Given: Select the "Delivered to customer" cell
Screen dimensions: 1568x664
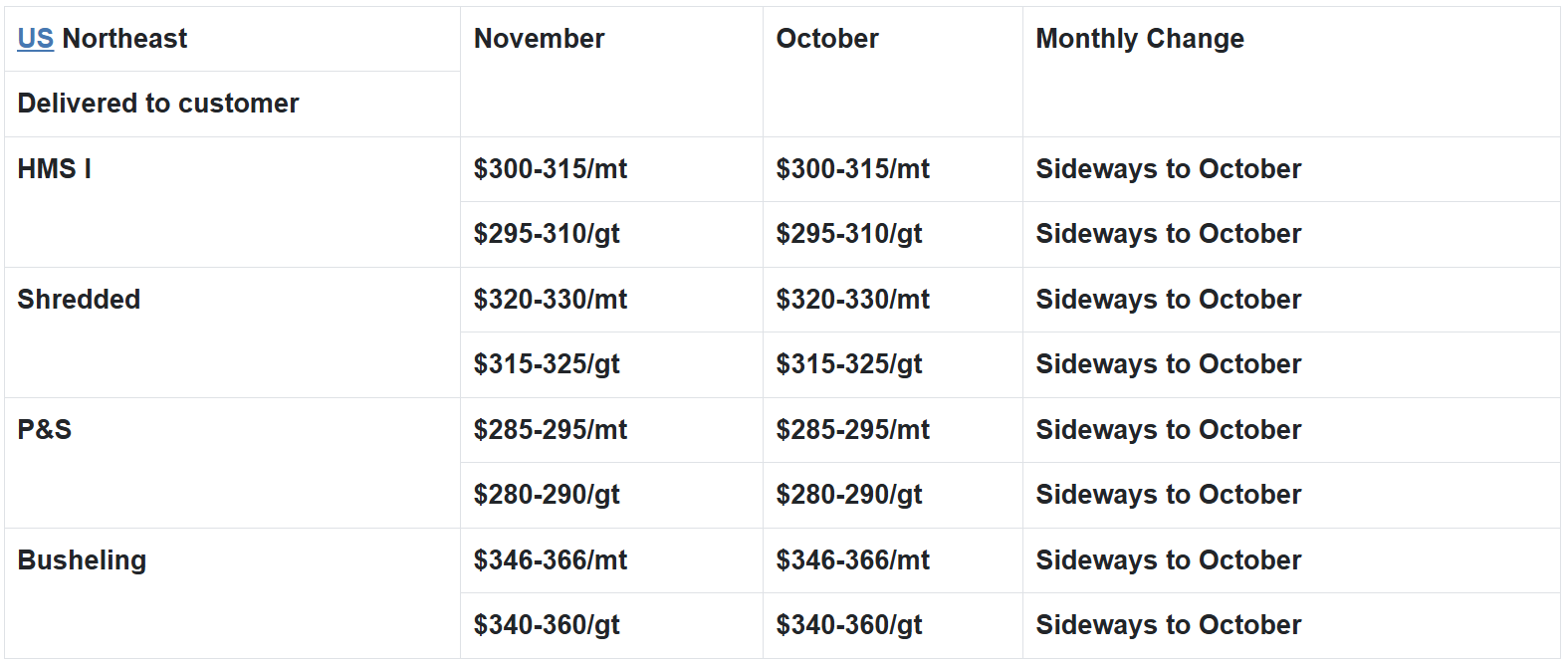Looking at the screenshot, I should 158,104.
